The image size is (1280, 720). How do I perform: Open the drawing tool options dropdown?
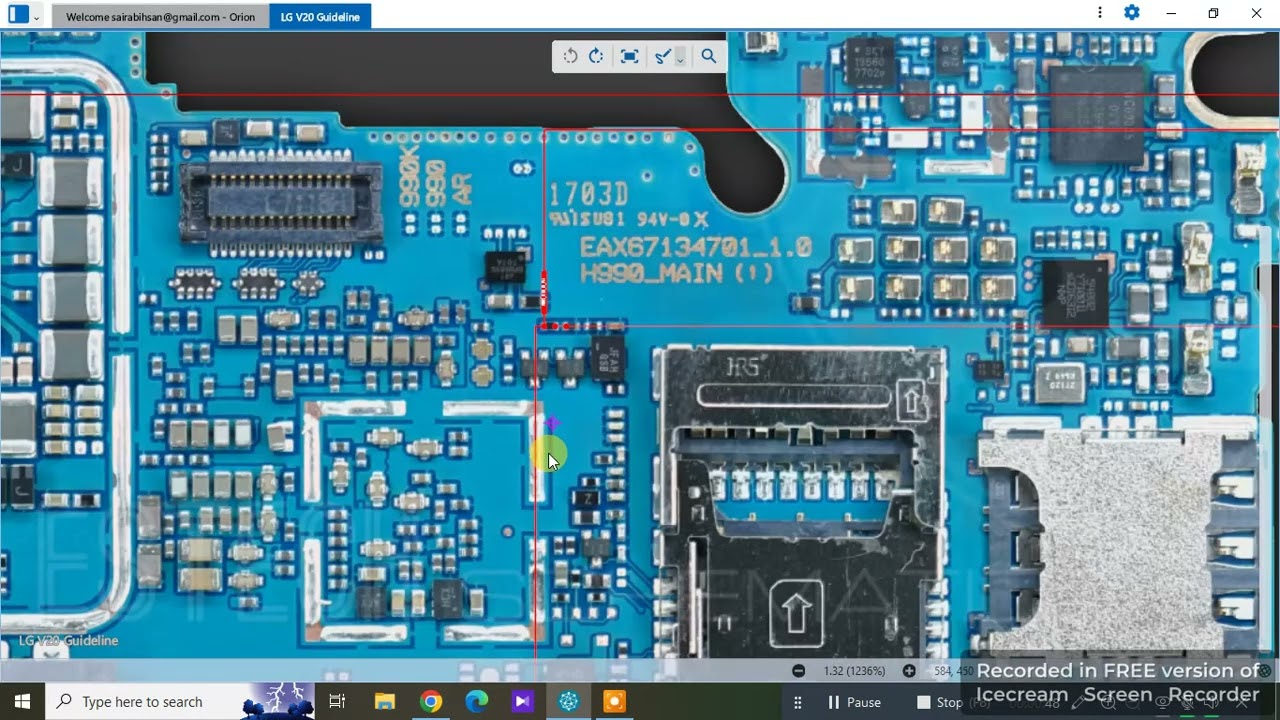click(x=680, y=57)
